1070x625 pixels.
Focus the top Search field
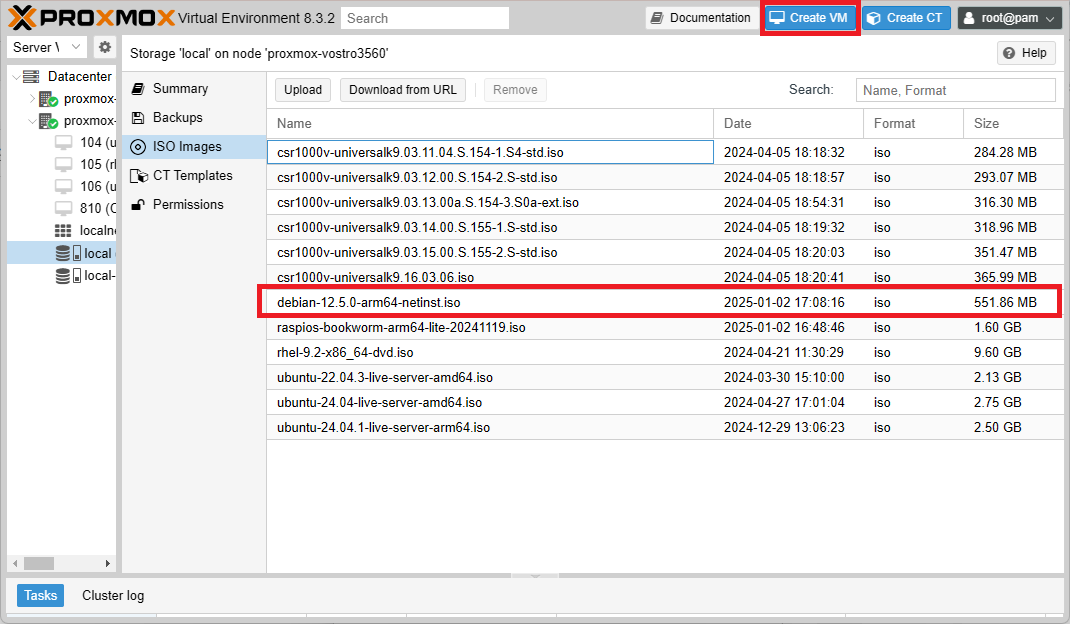pos(424,18)
